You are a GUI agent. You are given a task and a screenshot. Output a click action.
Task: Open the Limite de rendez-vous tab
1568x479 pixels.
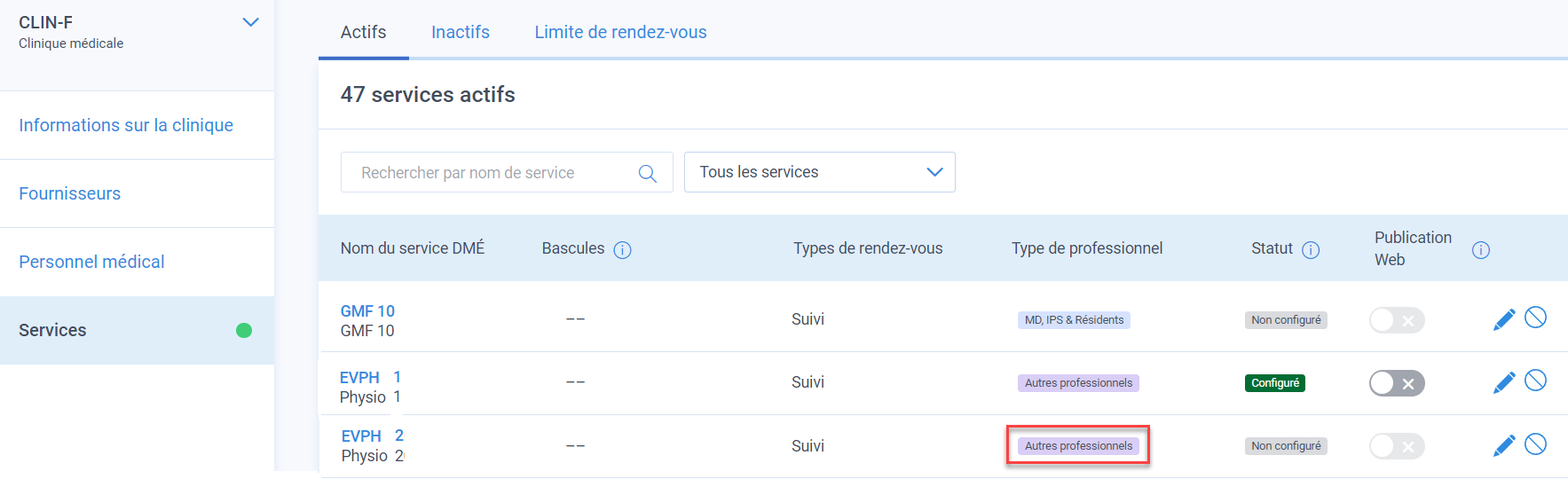620,32
